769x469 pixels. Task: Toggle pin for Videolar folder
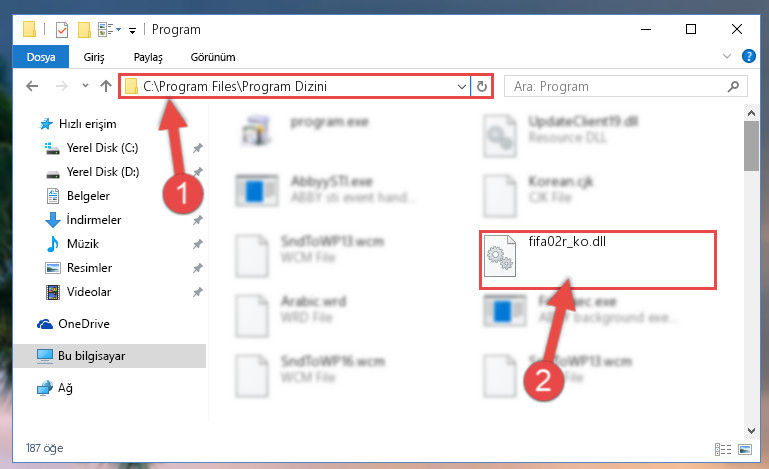pos(198,292)
